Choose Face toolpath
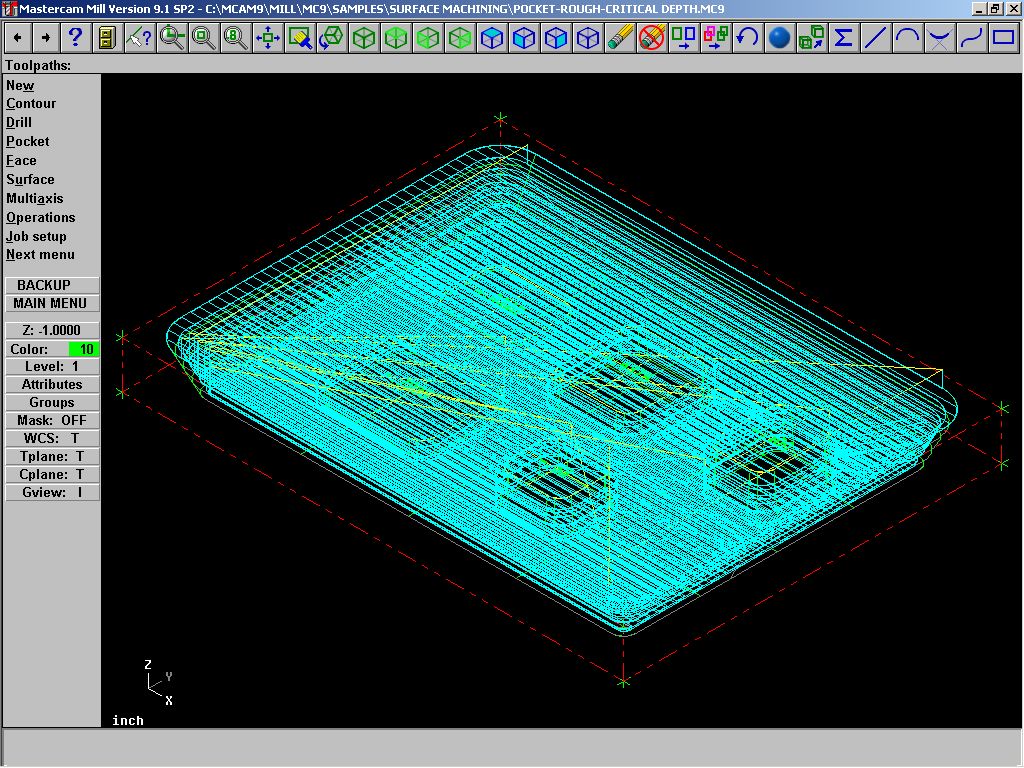 point(22,161)
